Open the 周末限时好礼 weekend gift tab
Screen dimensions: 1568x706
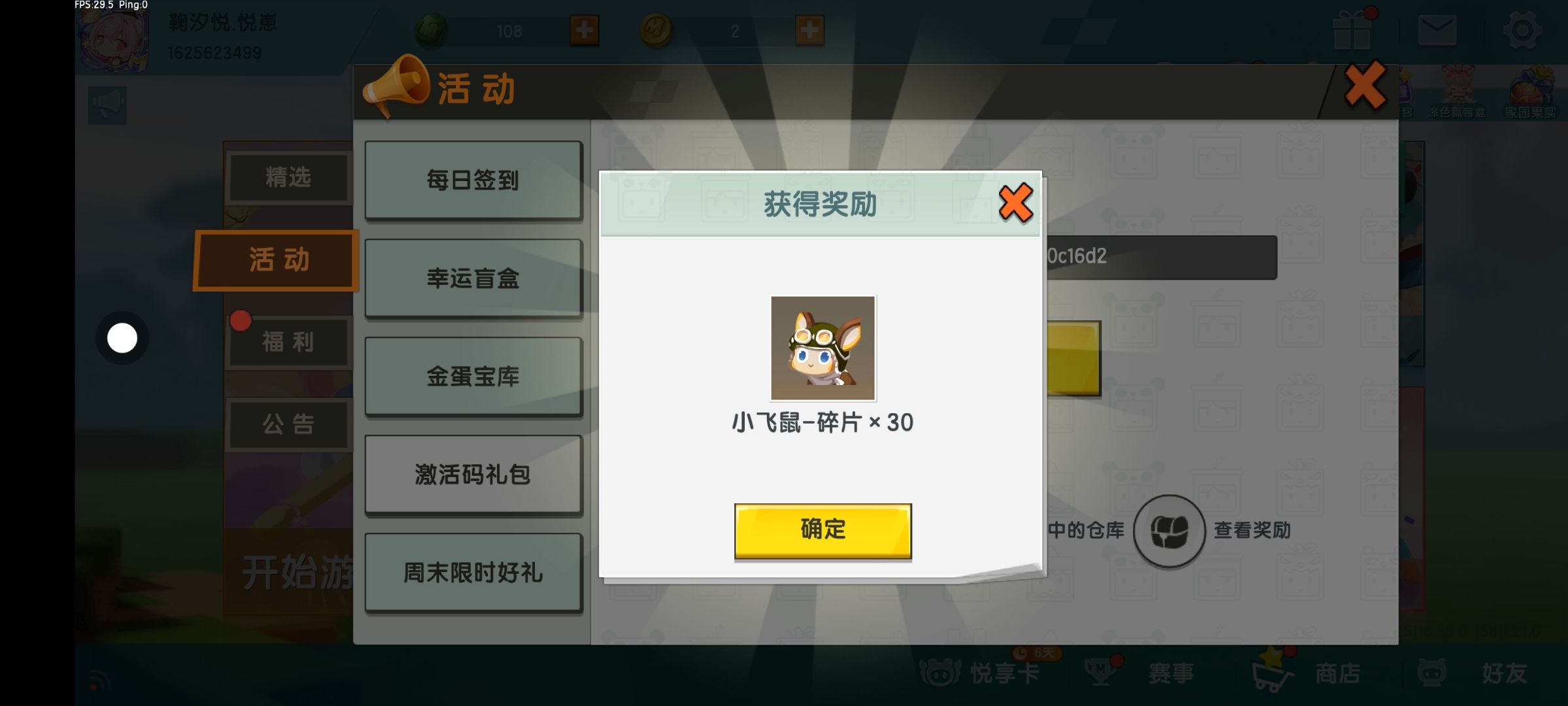point(473,573)
